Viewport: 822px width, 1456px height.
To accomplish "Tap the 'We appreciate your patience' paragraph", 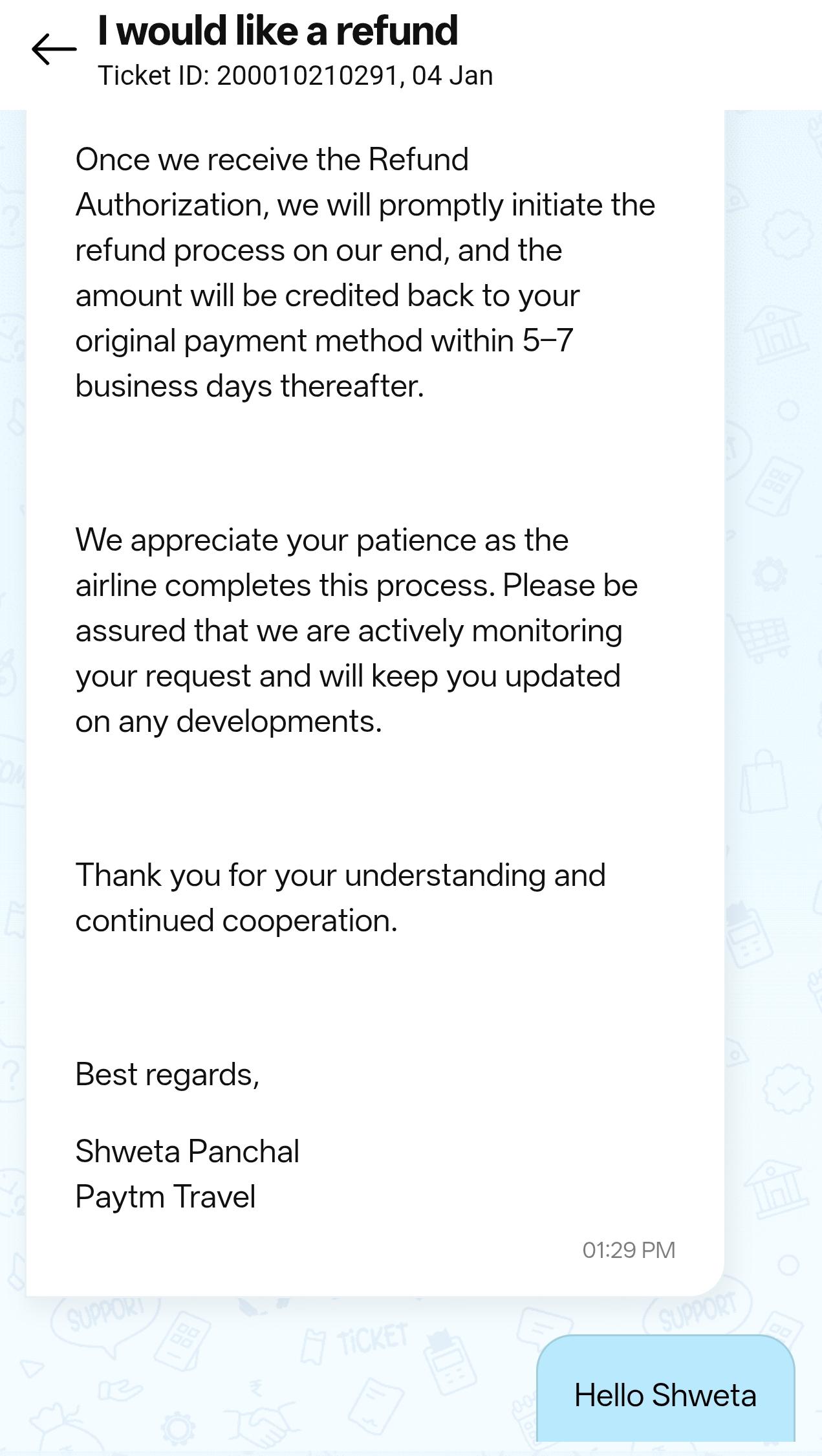I will [321, 540].
